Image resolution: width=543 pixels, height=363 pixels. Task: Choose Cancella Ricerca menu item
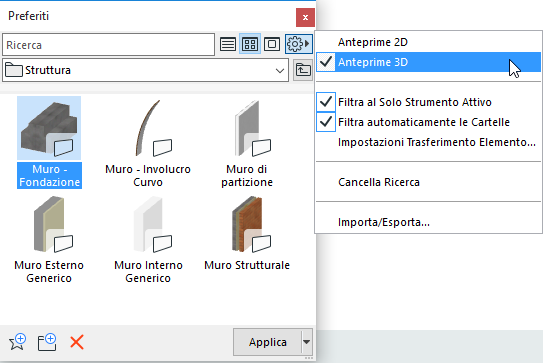pos(428,182)
